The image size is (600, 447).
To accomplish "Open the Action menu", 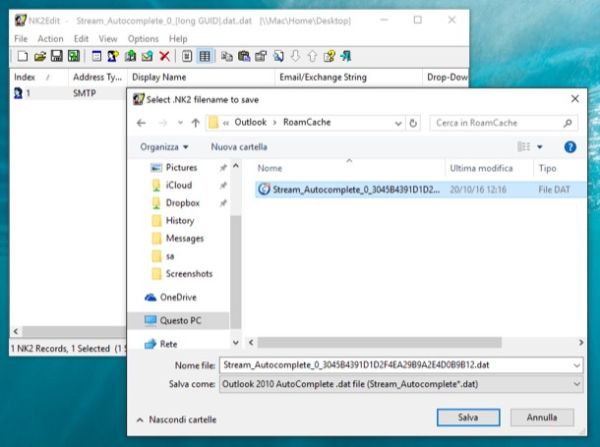I will pos(50,38).
